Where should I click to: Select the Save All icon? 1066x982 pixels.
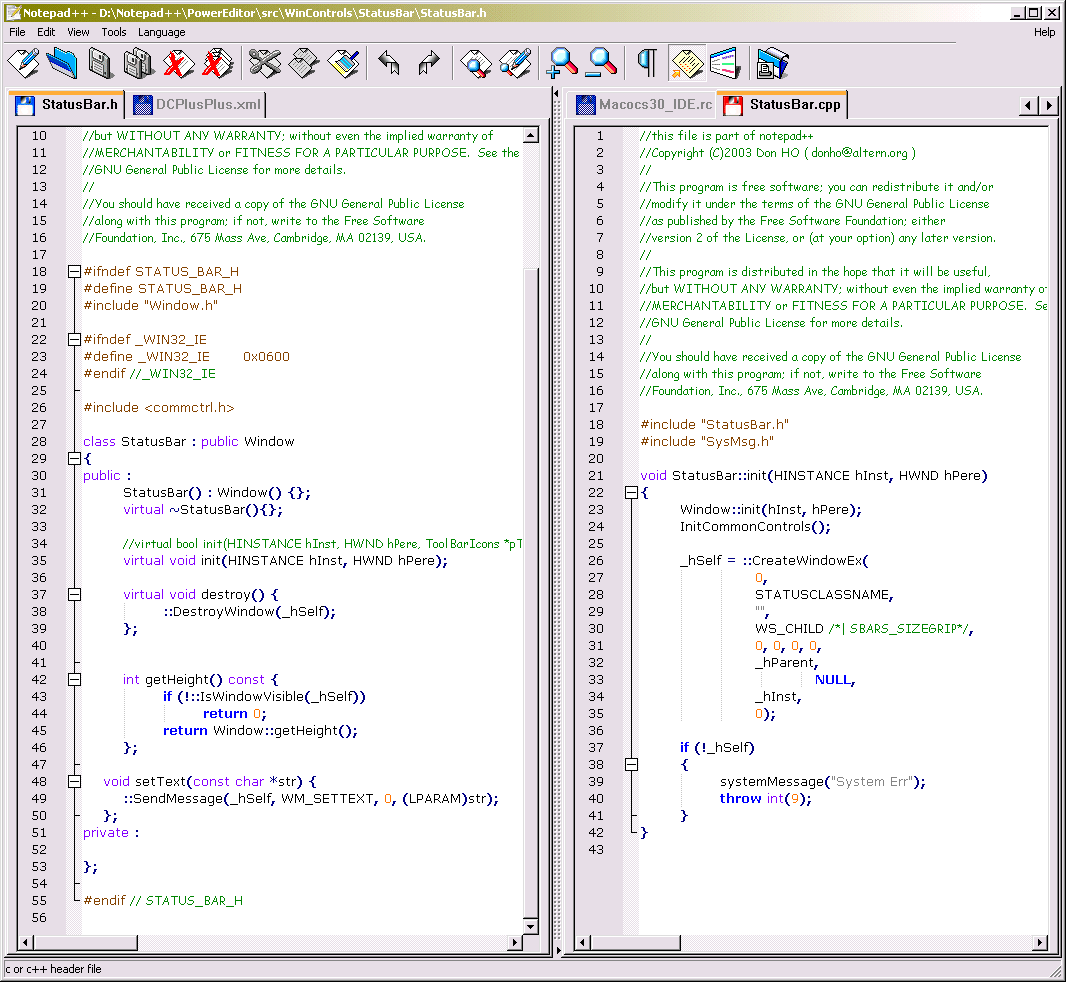click(137, 63)
